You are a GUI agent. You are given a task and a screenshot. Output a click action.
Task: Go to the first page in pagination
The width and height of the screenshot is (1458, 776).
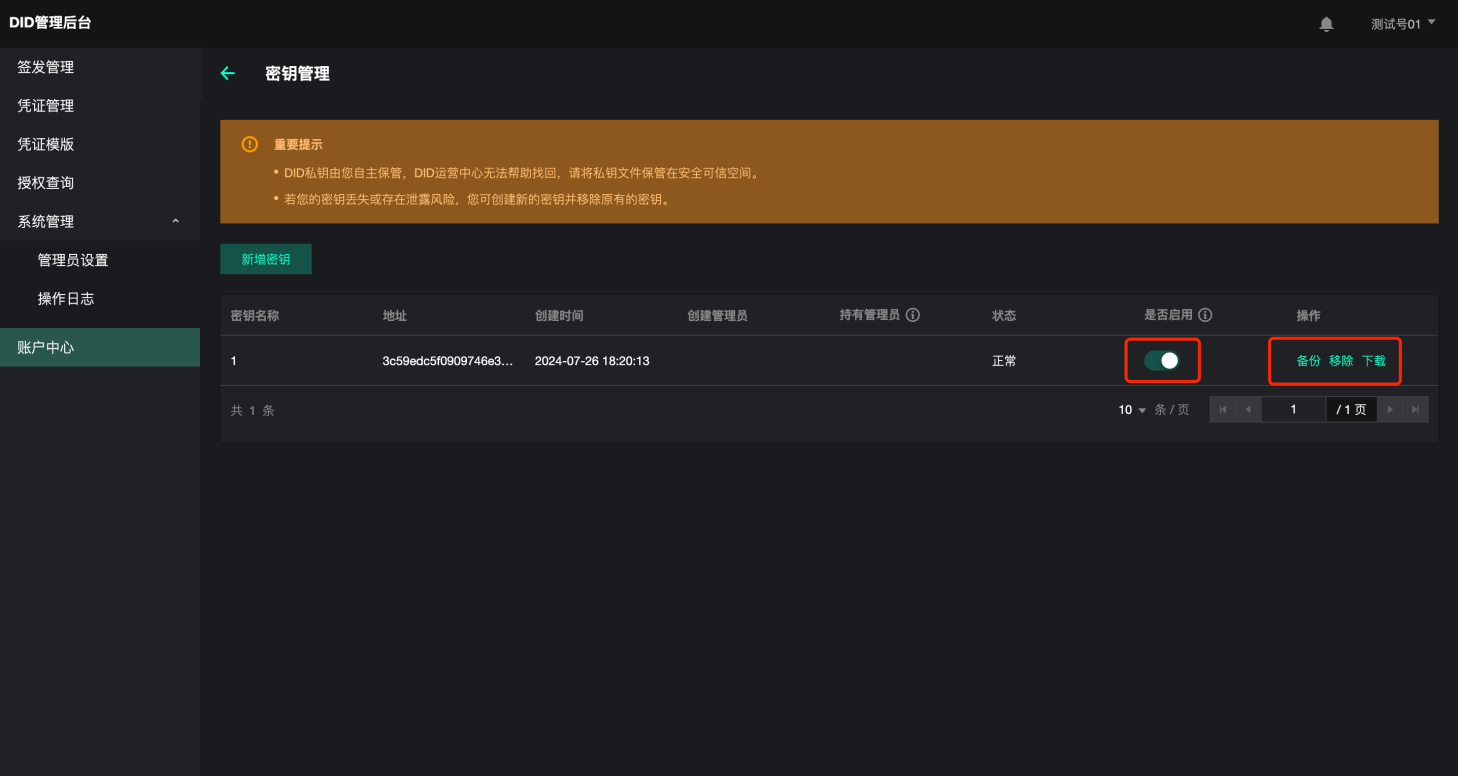(1222, 410)
